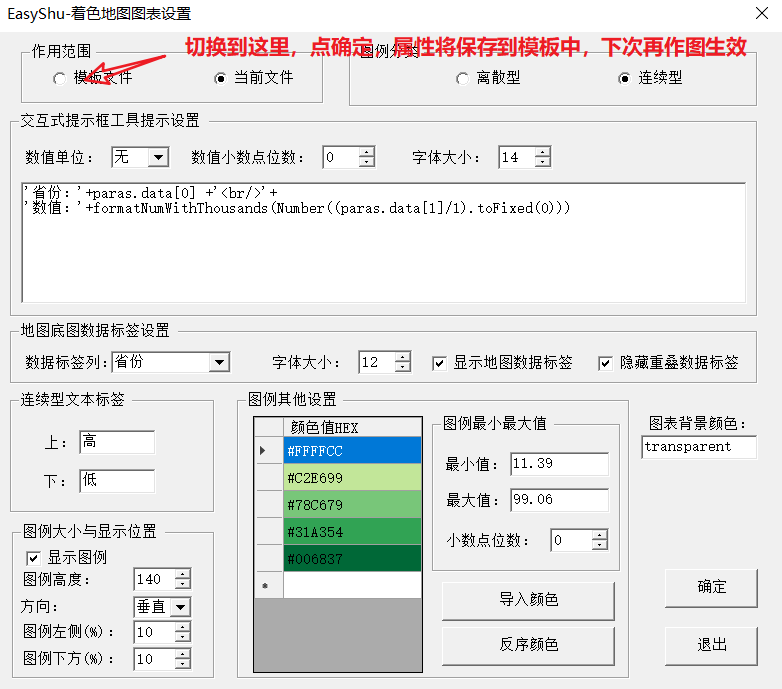Choose the 连续型 legend type
The width and height of the screenshot is (782, 689).
pos(624,78)
